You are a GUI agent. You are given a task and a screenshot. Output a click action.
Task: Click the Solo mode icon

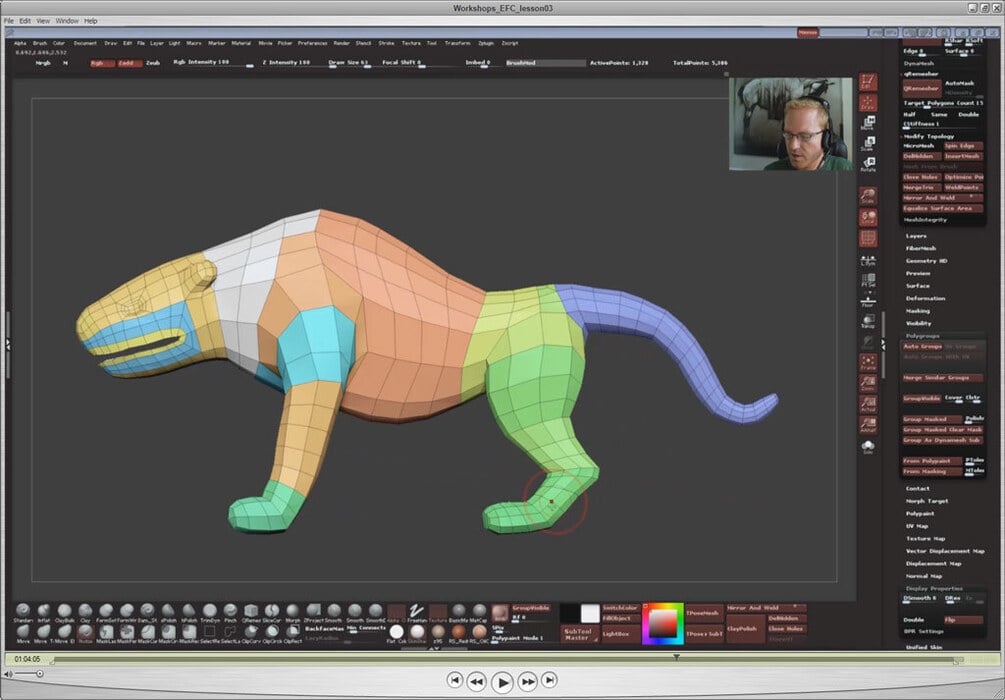coord(868,446)
